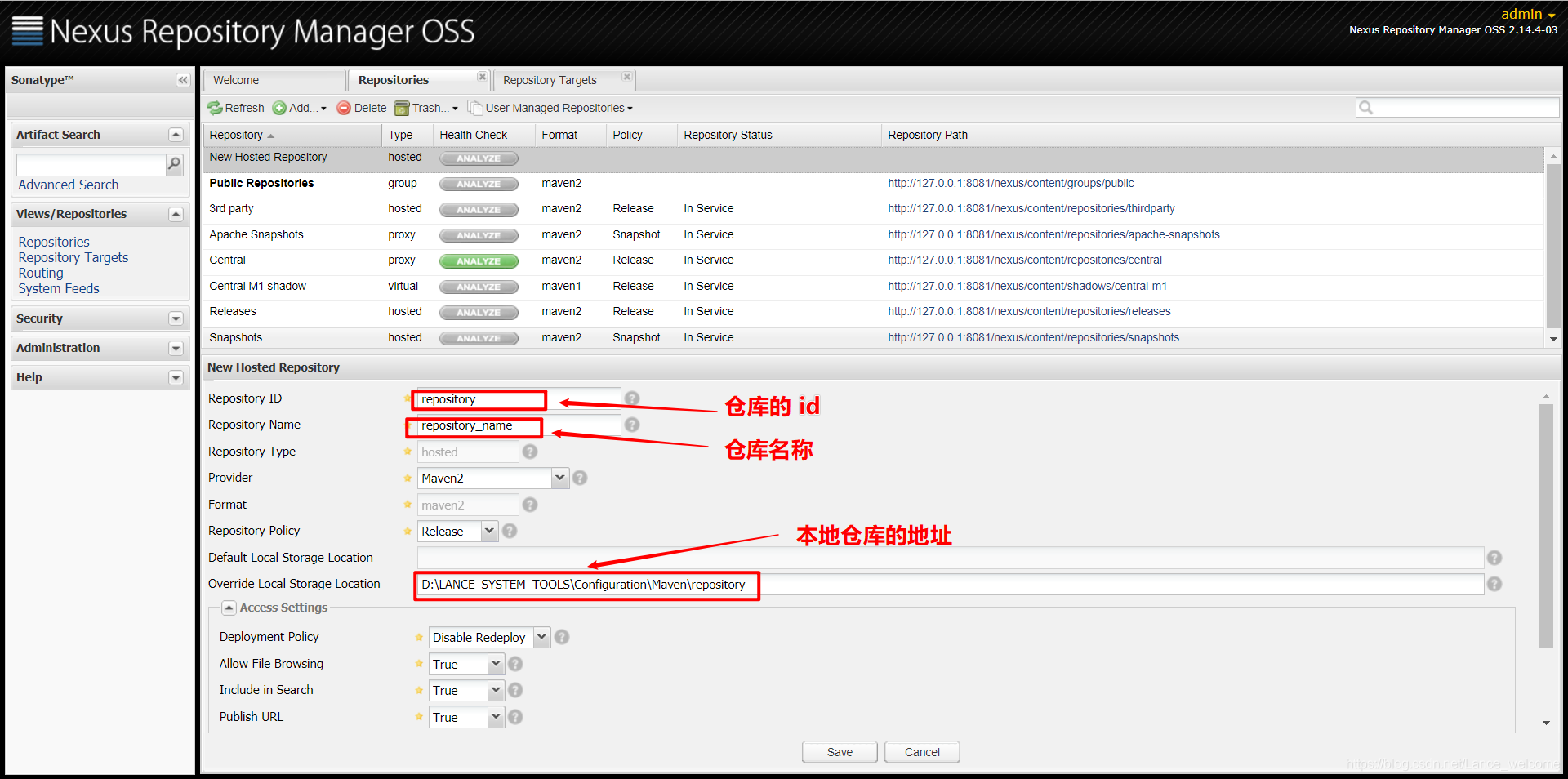Click the Delete repository button
The width and height of the screenshot is (1568, 779).
[362, 108]
